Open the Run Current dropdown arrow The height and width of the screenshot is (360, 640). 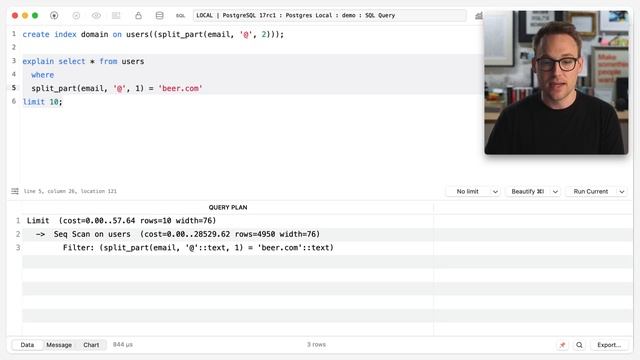tap(622, 191)
